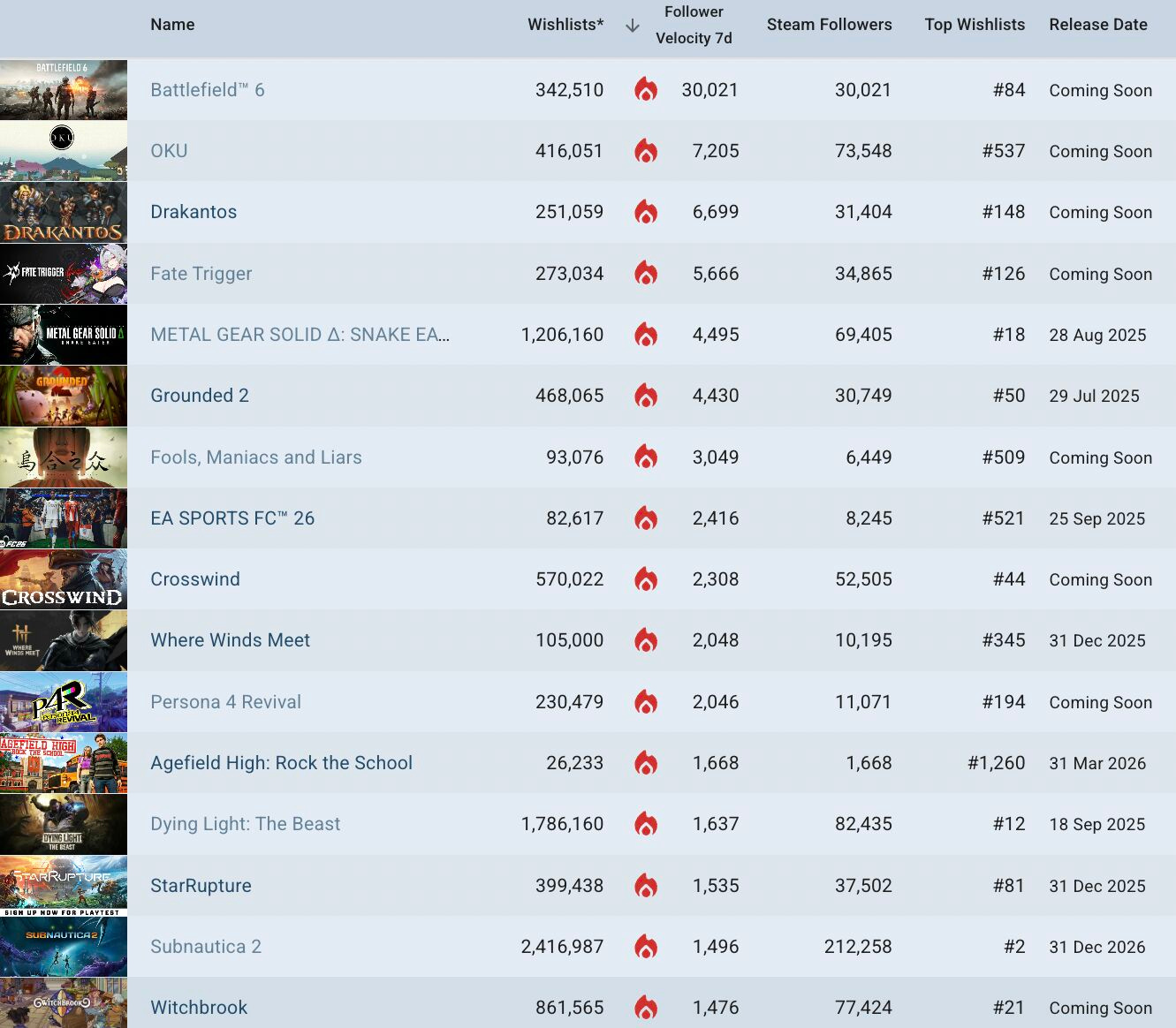Click the 2,046 follower velocity value

tap(716, 702)
